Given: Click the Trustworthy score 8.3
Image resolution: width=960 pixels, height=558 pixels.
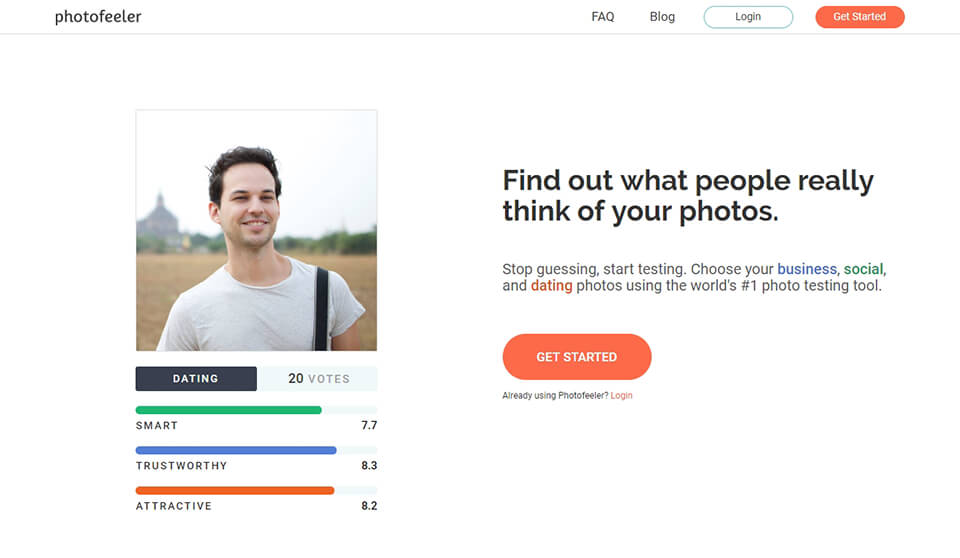Looking at the screenshot, I should coord(369,466).
